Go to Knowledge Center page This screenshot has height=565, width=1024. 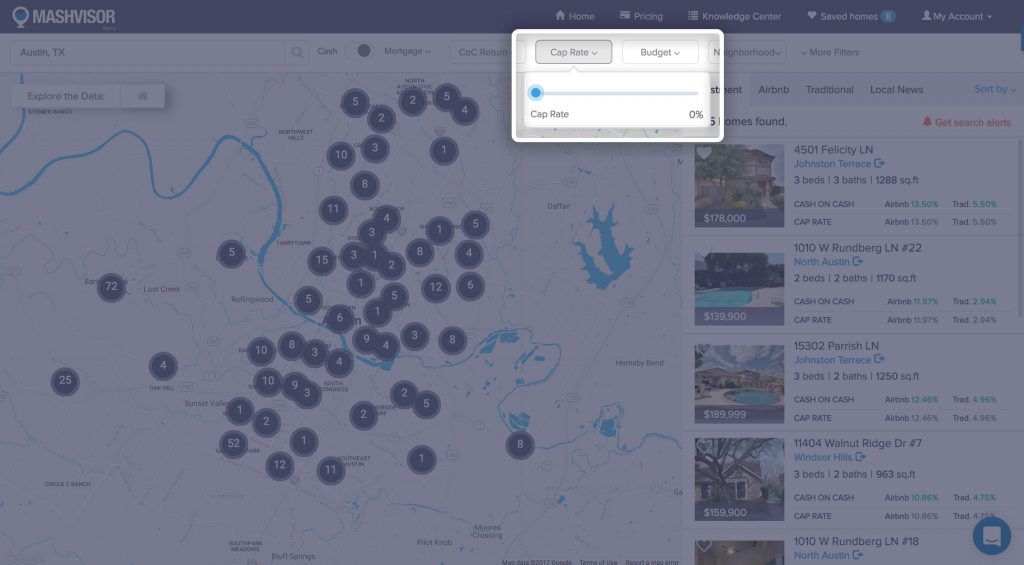734,17
